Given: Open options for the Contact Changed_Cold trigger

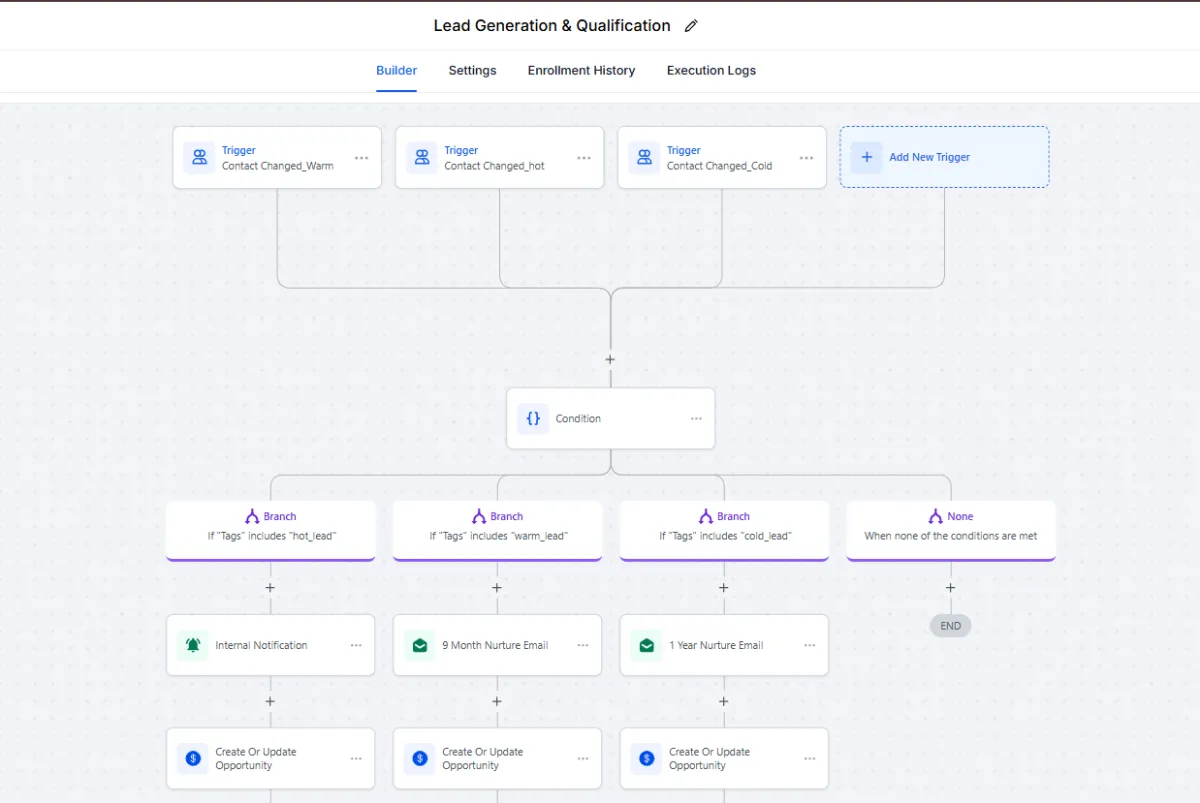Looking at the screenshot, I should click(806, 158).
